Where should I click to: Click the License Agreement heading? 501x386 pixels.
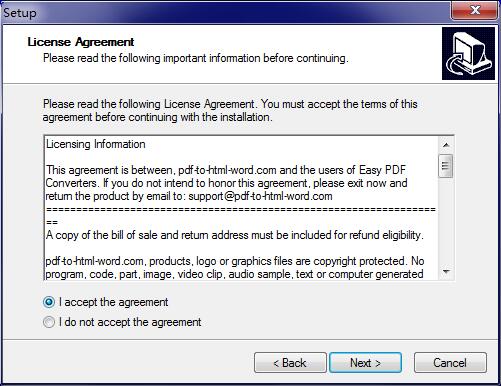(x=81, y=42)
